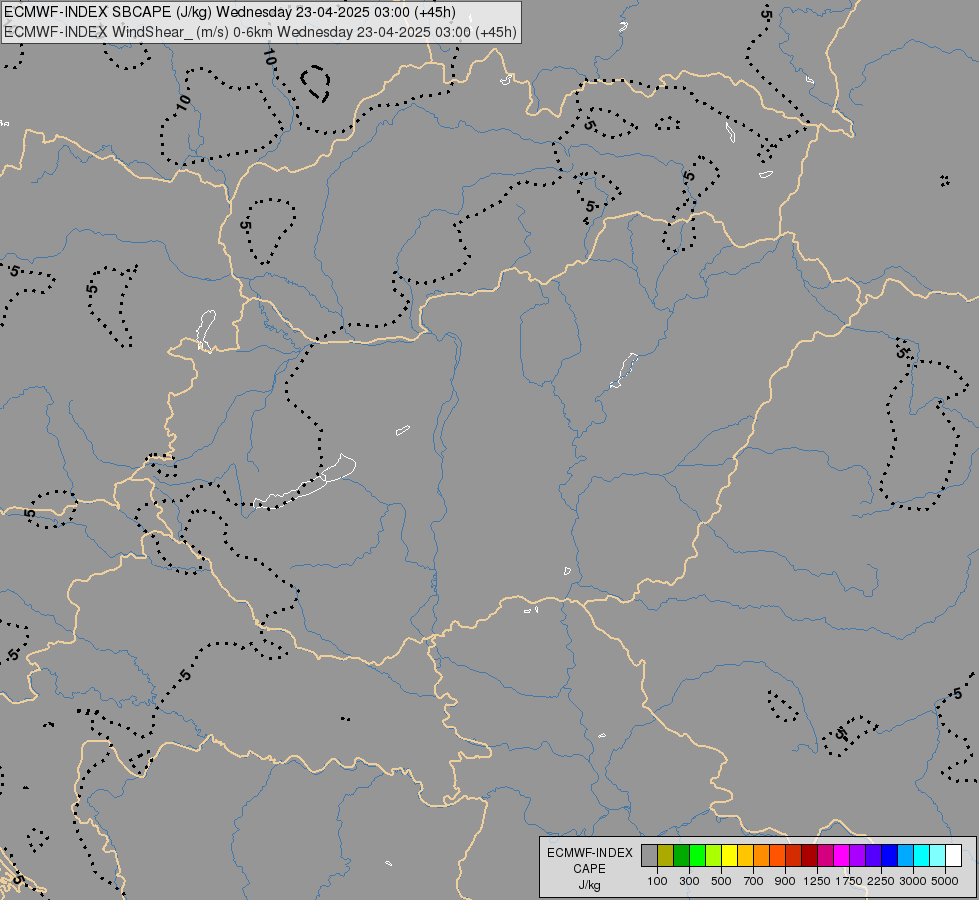Pick the magenta legend swatch left of 1750

(x=842, y=855)
